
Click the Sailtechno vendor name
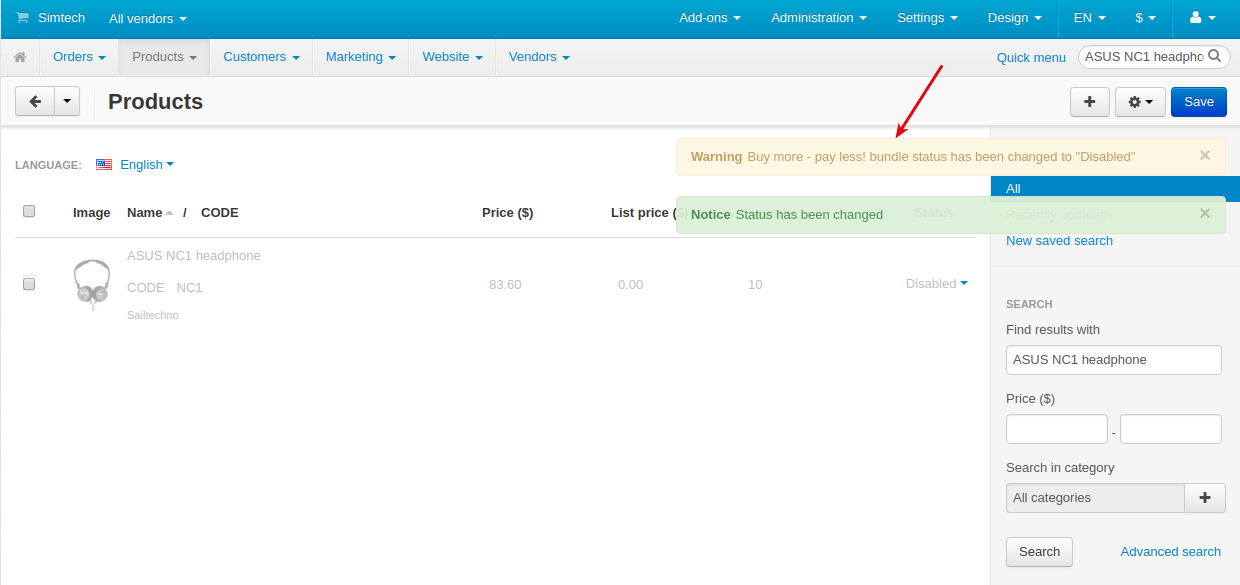click(x=153, y=316)
